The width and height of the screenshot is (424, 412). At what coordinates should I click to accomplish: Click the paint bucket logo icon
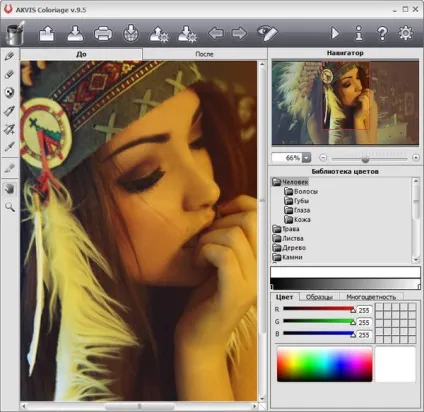(15, 33)
